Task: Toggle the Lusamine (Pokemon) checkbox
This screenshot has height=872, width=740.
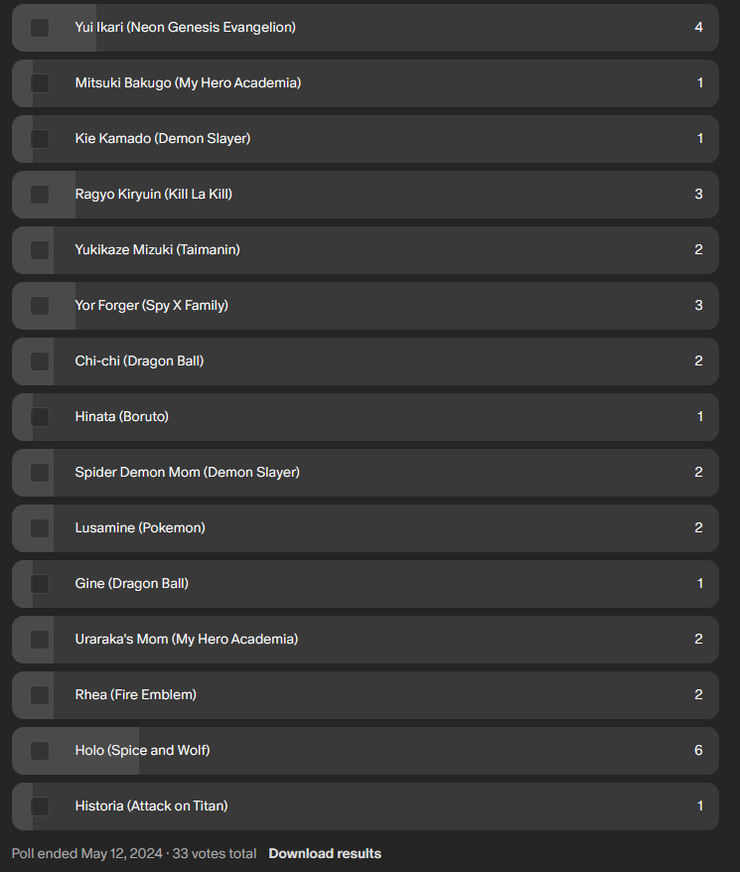Action: pyautogui.click(x=40, y=528)
